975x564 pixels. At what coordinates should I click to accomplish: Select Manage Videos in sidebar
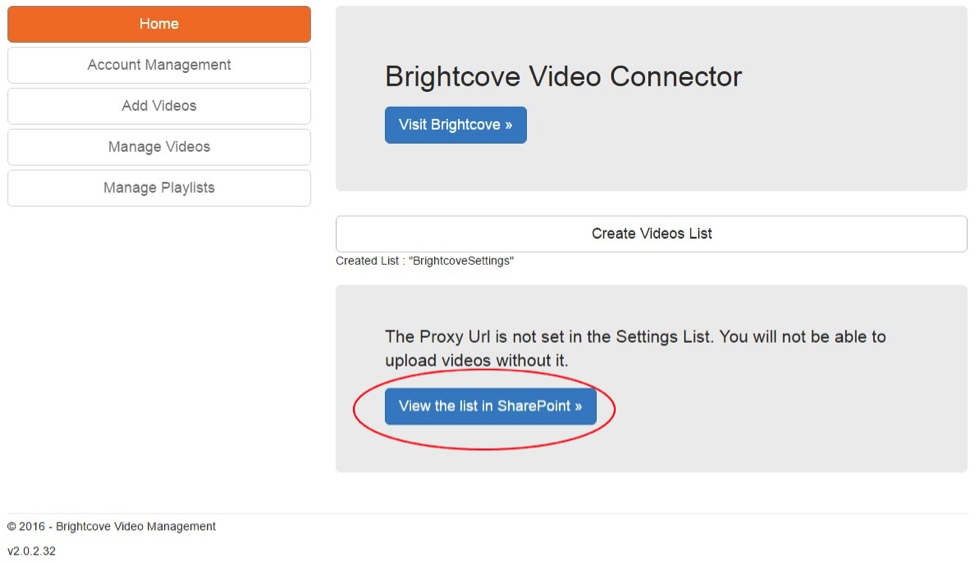159,147
